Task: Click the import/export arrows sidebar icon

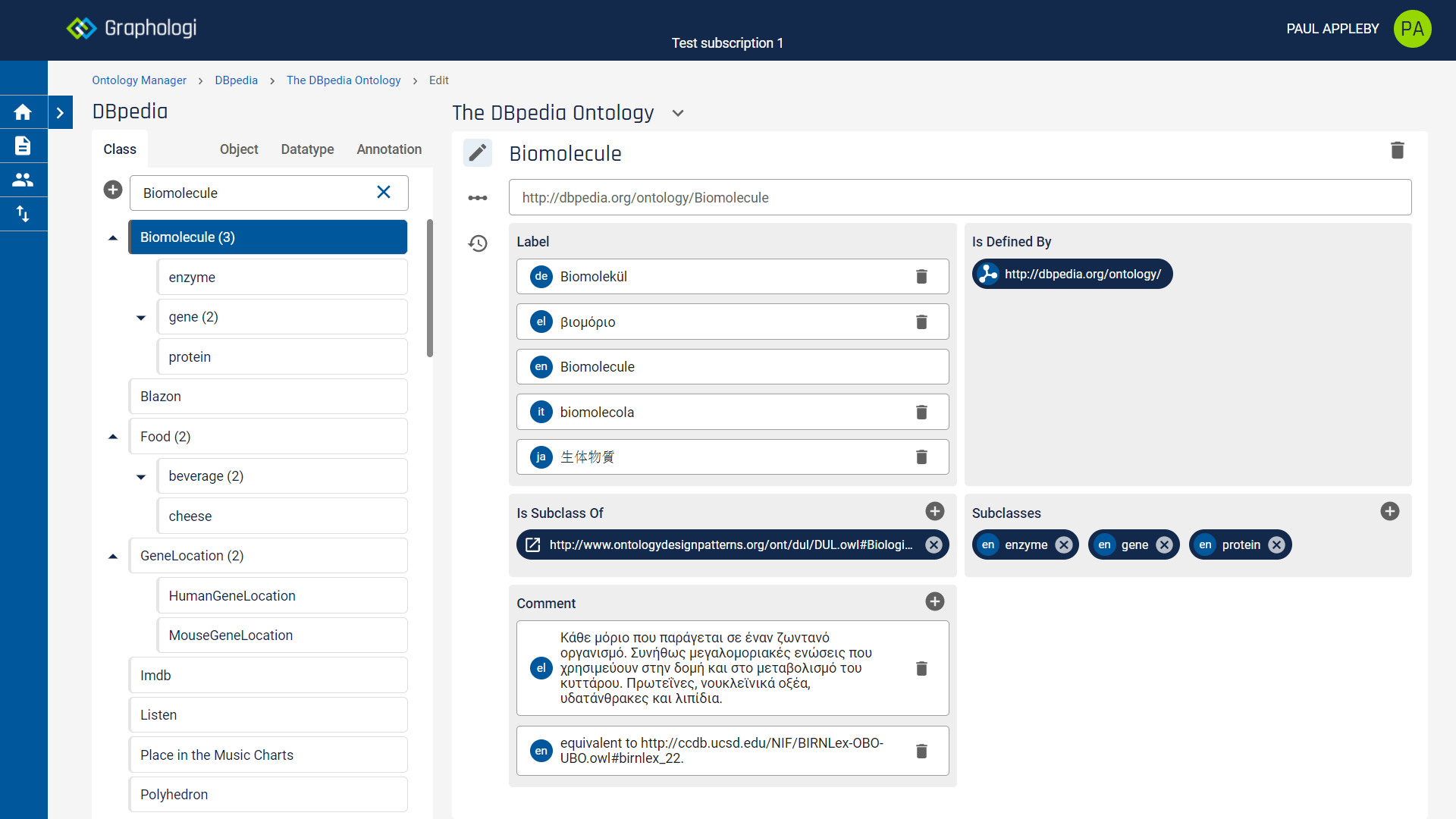Action: pos(23,214)
